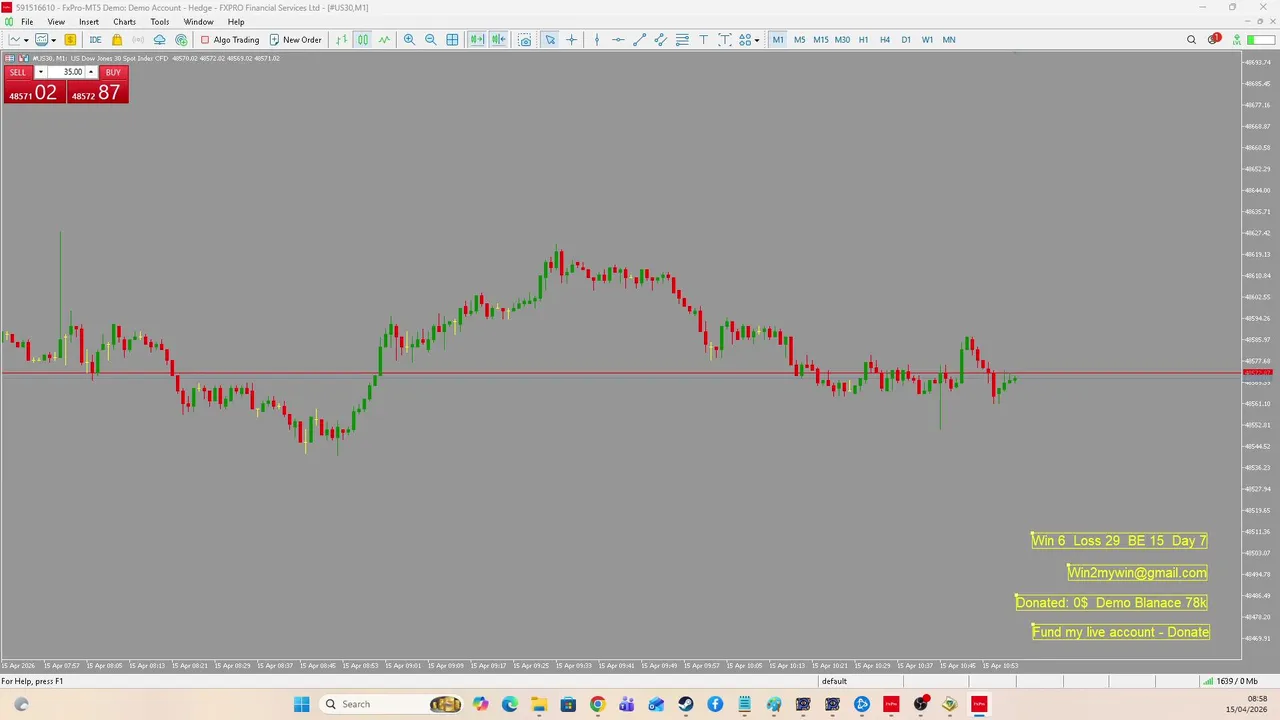
Task: Switch timeframe to M30
Action: pyautogui.click(x=842, y=40)
